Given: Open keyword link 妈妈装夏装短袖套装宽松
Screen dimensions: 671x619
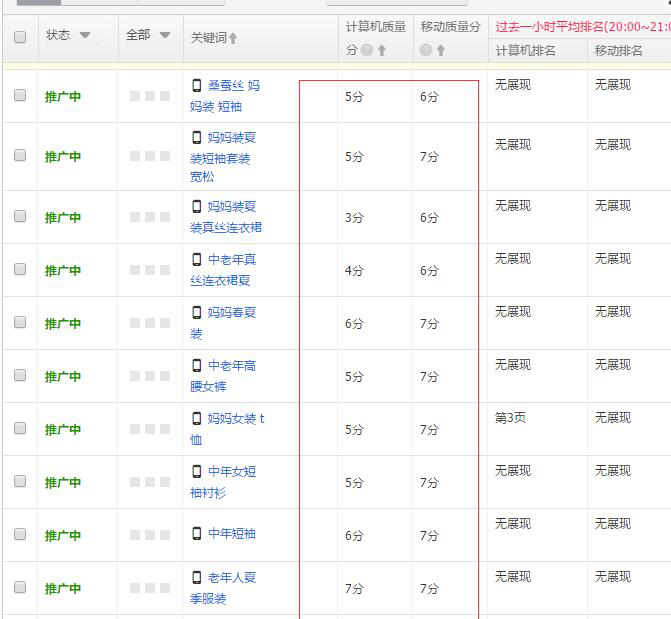Looking at the screenshot, I should 223,157.
